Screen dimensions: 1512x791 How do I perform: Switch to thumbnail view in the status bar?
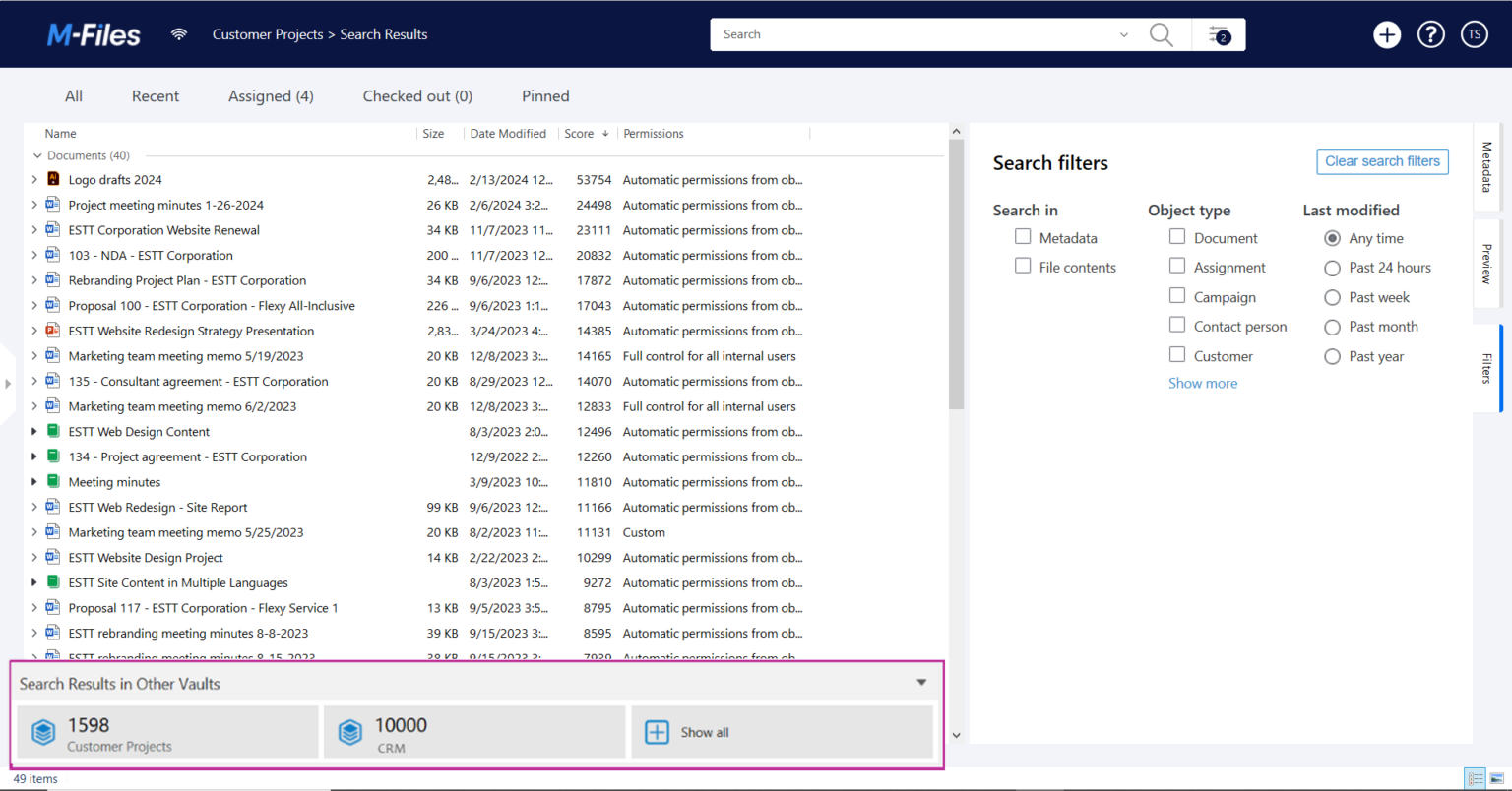[1495, 777]
